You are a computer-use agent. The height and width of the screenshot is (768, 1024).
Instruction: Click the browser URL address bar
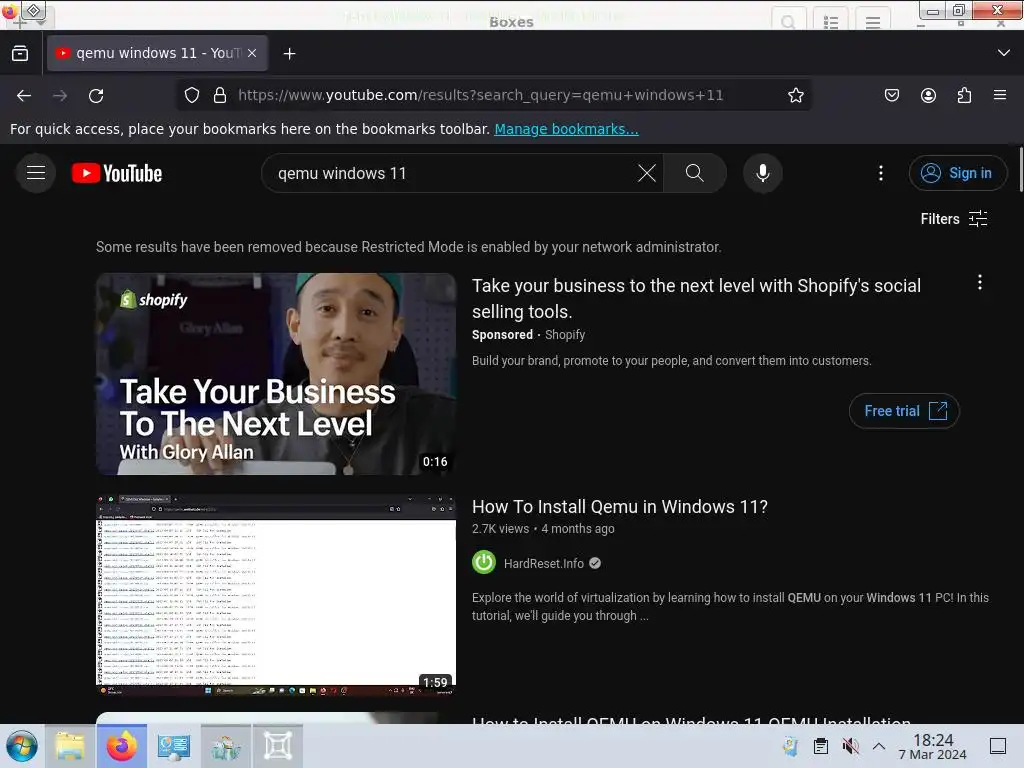tap(494, 95)
